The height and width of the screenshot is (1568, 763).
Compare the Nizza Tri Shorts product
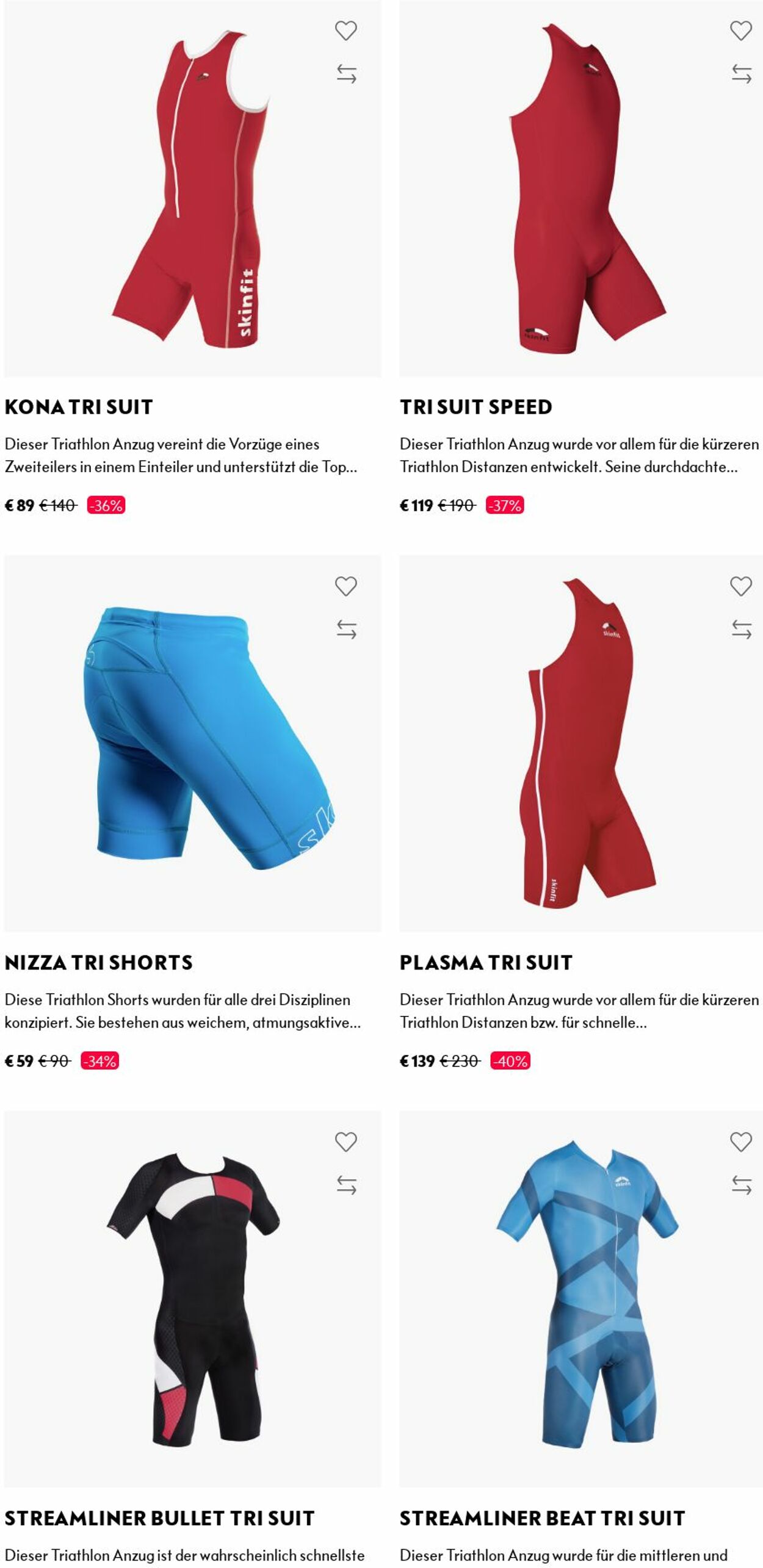[x=346, y=630]
